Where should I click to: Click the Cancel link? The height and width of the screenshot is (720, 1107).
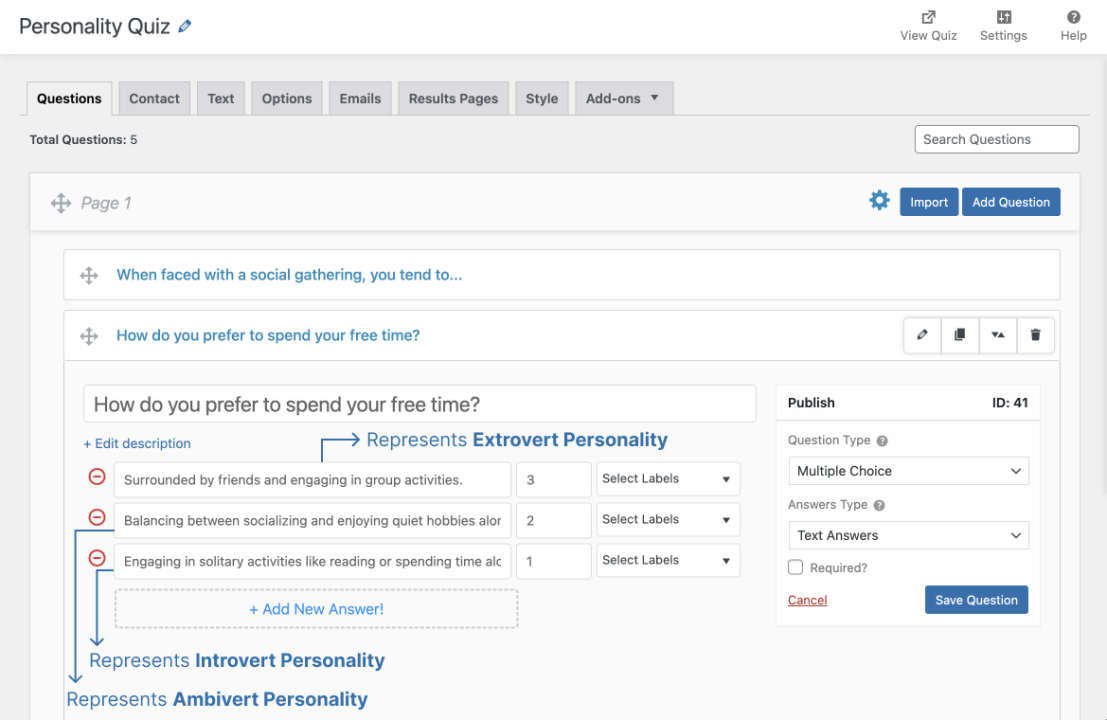point(807,600)
